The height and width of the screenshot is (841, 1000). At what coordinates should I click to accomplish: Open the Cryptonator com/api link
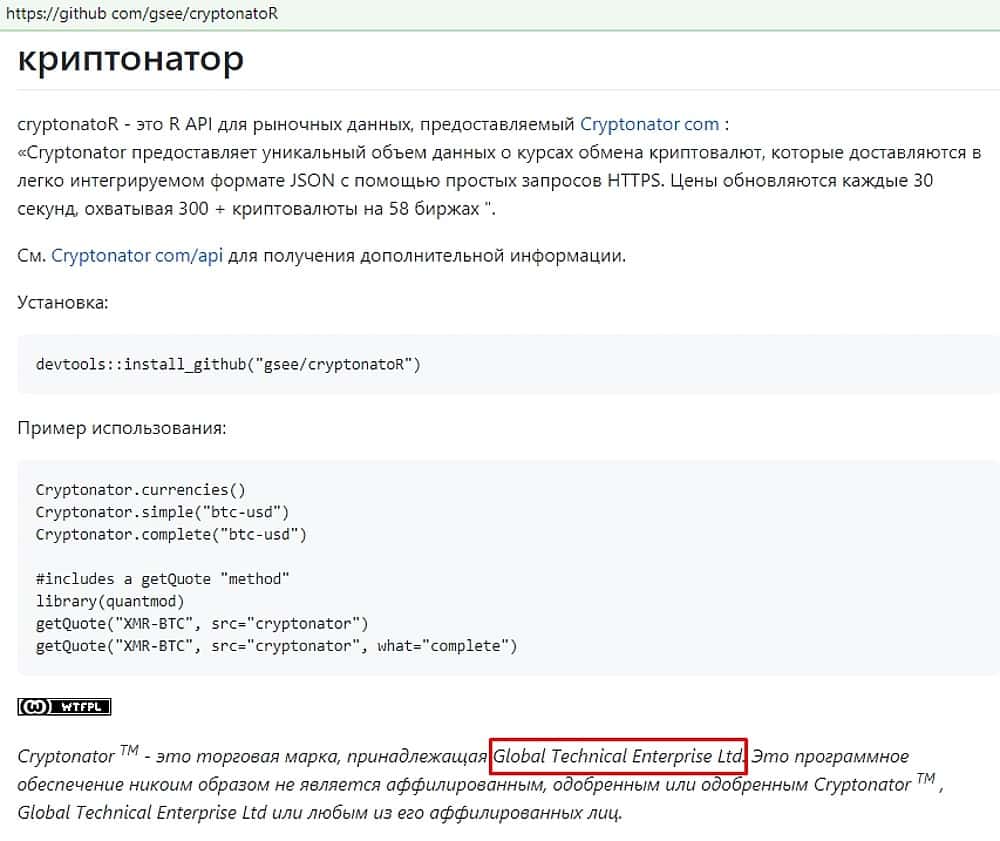[137, 255]
